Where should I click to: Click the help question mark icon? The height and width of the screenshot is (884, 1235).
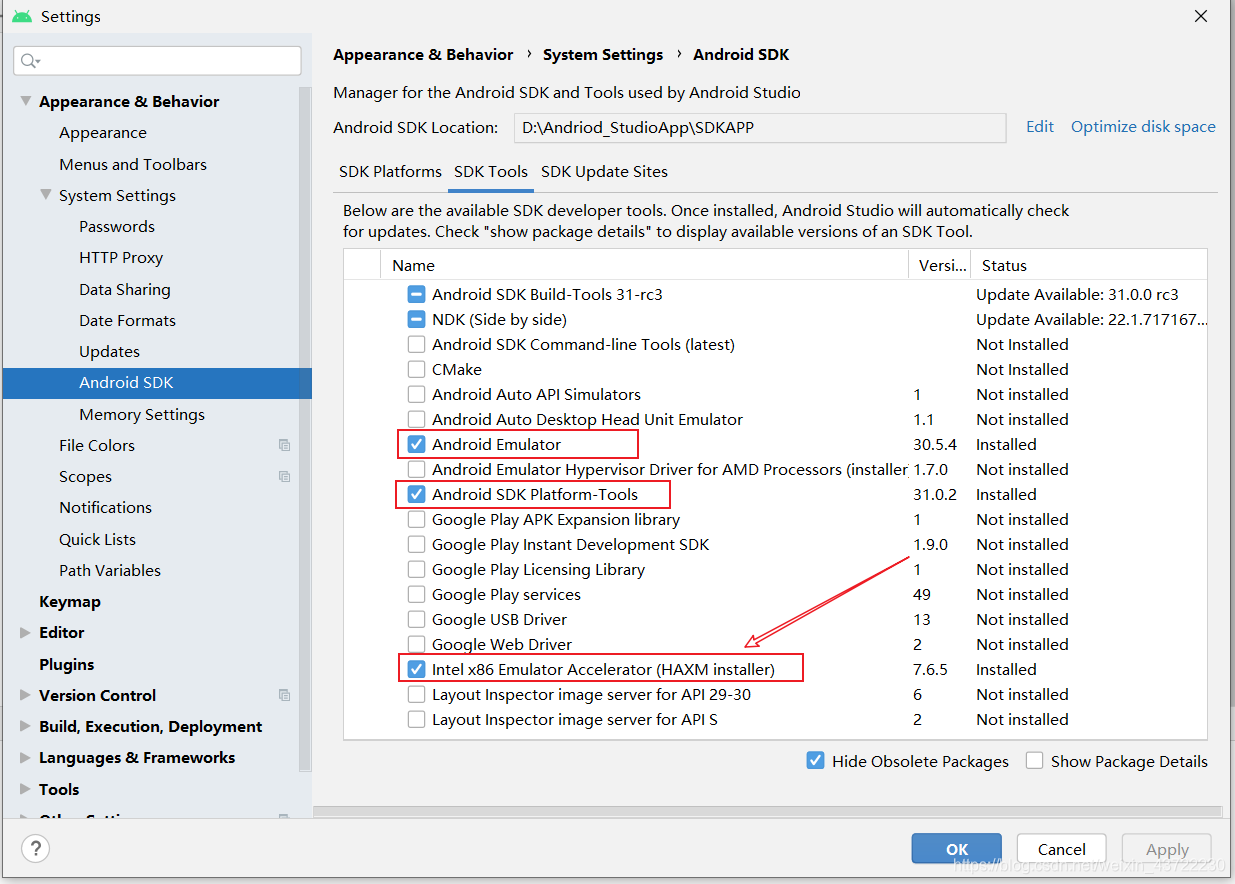point(35,849)
